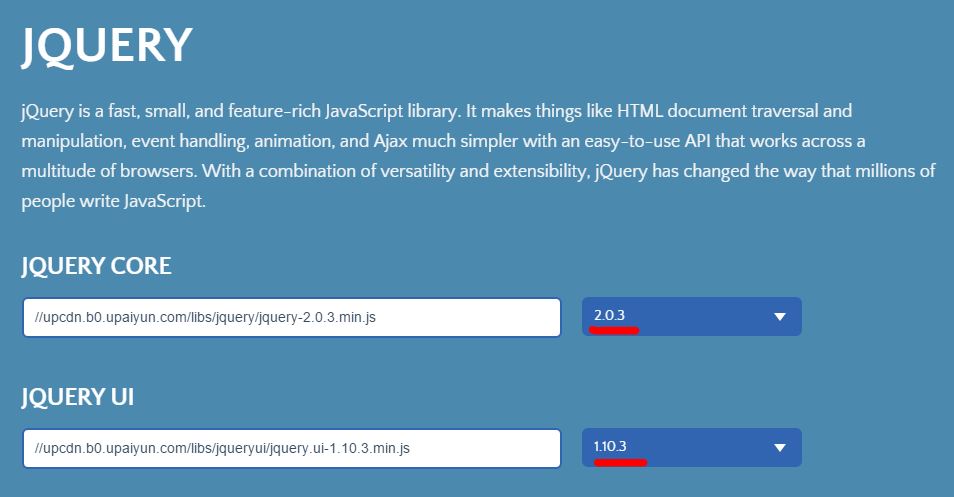Click jquery.ui-1.10.3.min.js in the UI URL
Image resolution: width=954 pixels, height=497 pixels.
339,448
